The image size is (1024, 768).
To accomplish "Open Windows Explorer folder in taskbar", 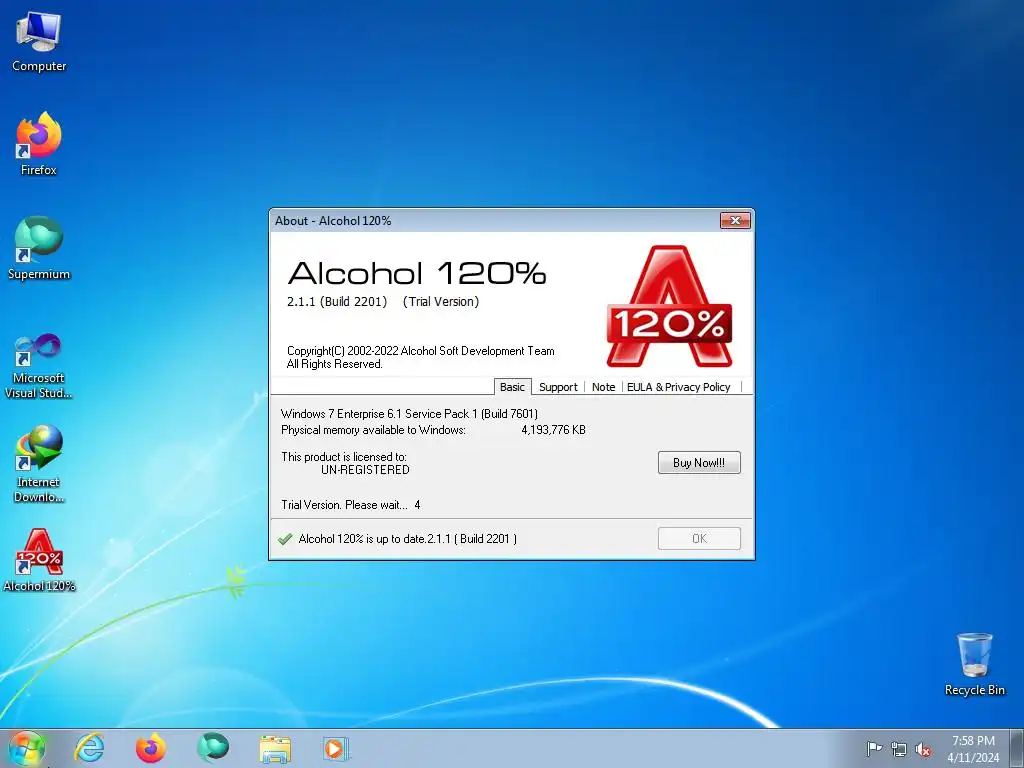I will coord(275,749).
